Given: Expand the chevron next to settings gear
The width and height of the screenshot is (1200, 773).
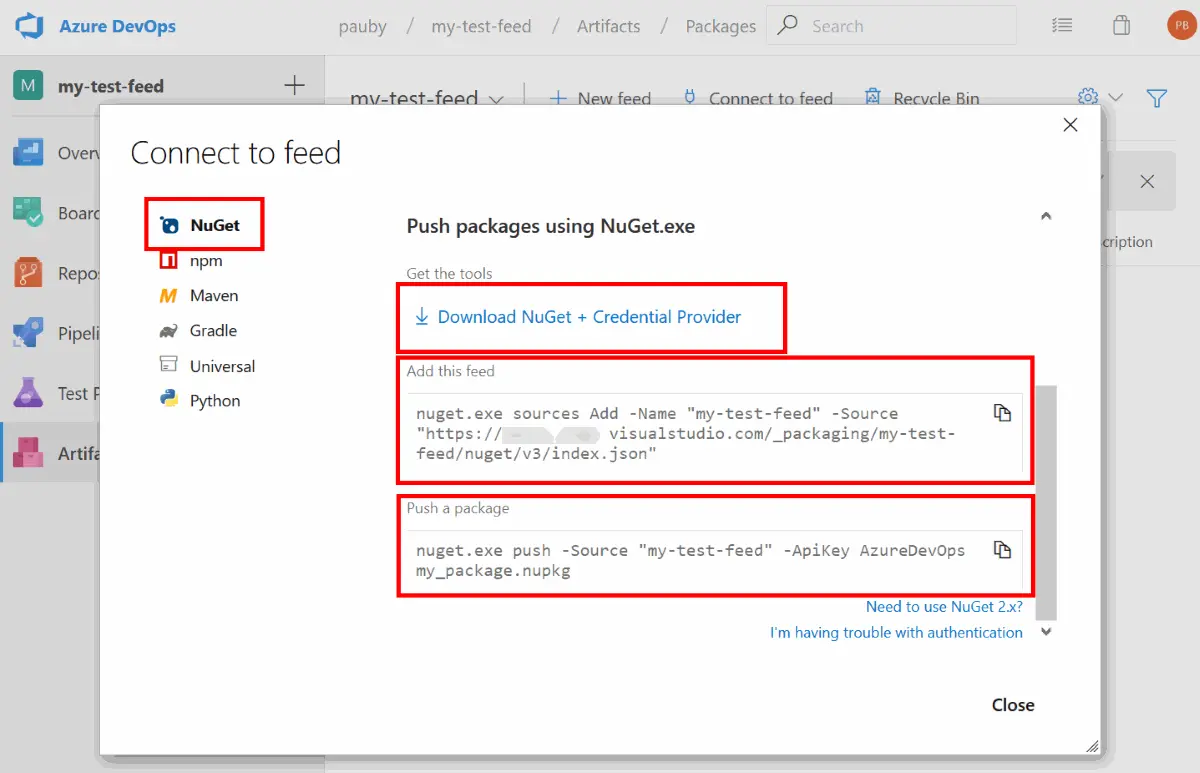Looking at the screenshot, I should [1116, 98].
